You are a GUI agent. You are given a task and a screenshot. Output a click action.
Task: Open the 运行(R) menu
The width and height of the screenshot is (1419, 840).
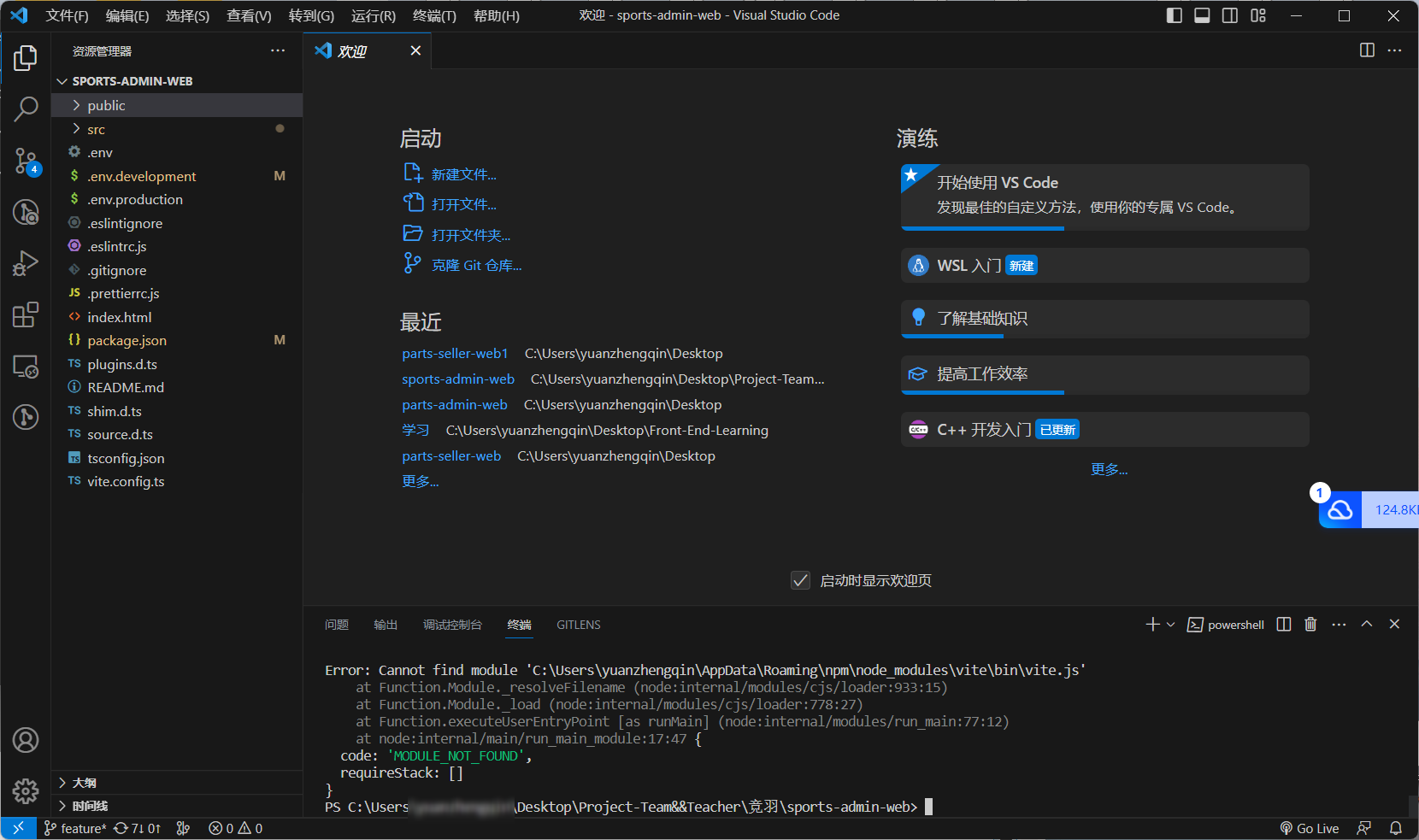point(374,15)
